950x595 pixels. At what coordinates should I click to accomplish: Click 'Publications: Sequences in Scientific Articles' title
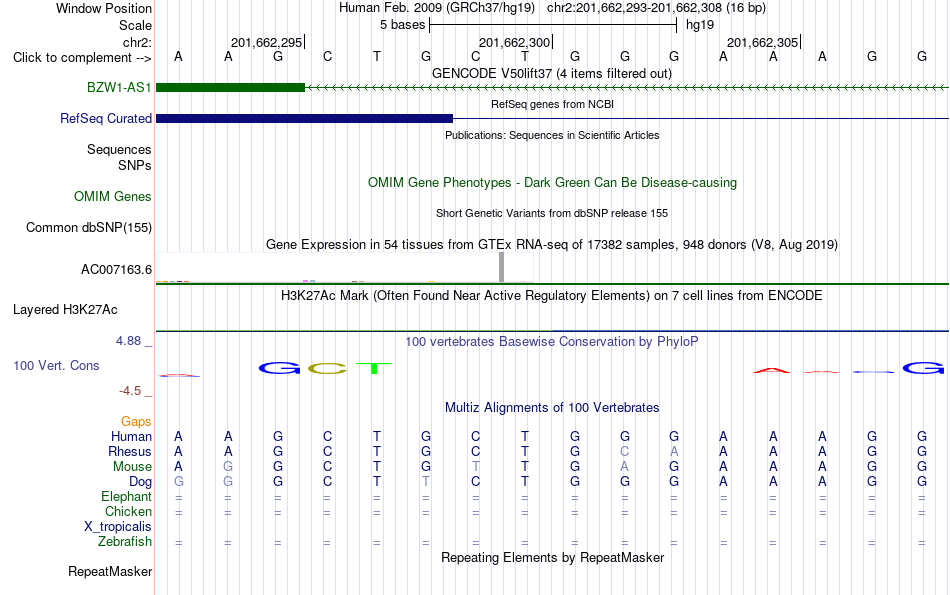click(x=552, y=135)
